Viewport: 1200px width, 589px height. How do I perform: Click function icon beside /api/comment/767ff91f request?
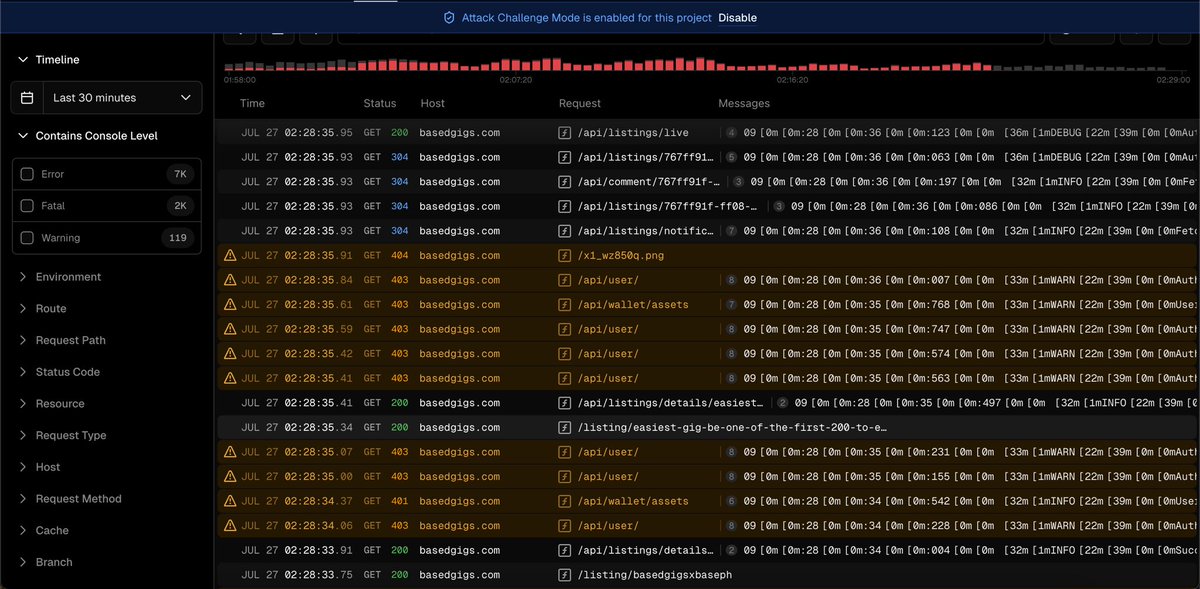coord(565,182)
